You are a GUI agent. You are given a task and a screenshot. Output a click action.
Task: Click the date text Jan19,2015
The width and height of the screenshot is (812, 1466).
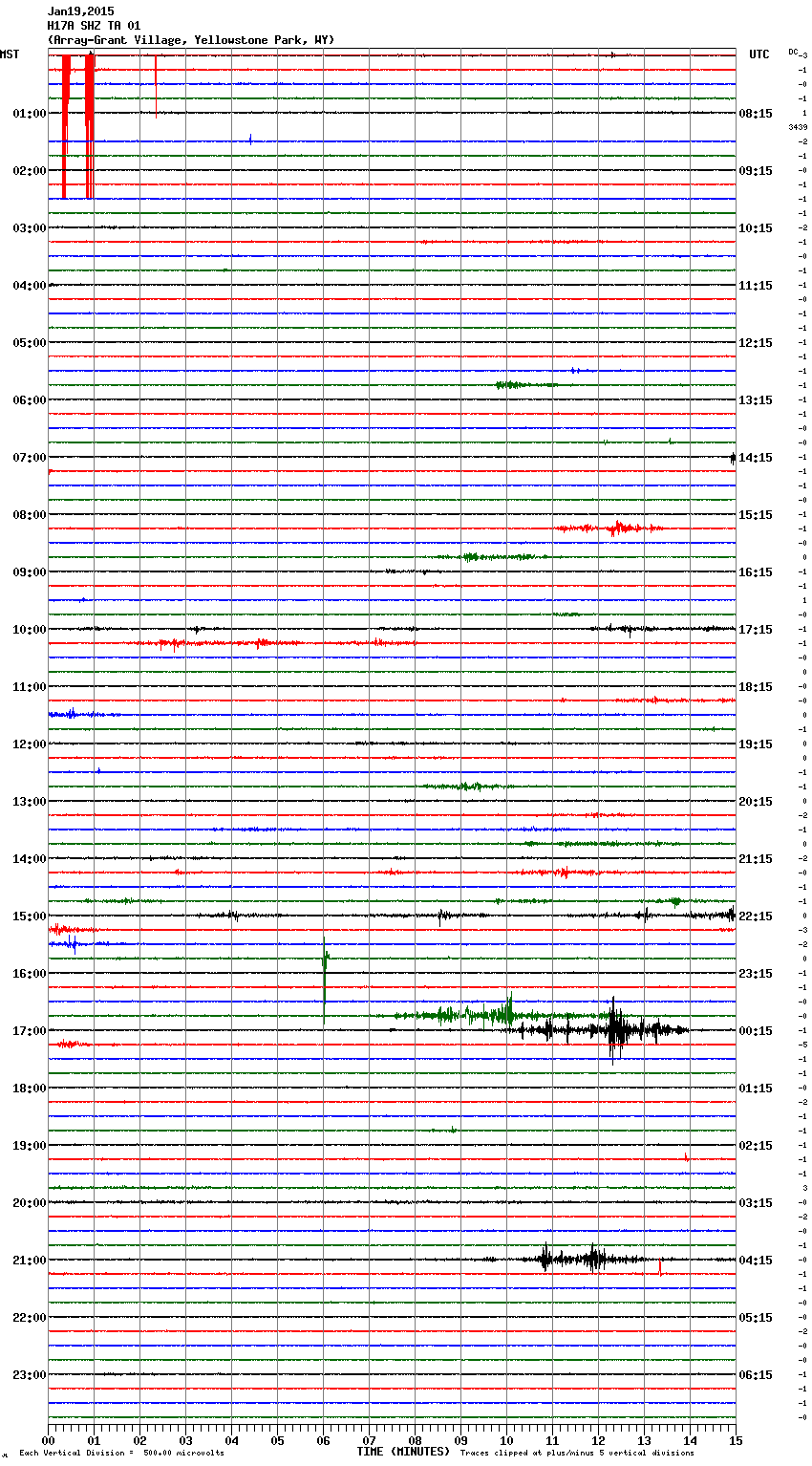pos(80,11)
